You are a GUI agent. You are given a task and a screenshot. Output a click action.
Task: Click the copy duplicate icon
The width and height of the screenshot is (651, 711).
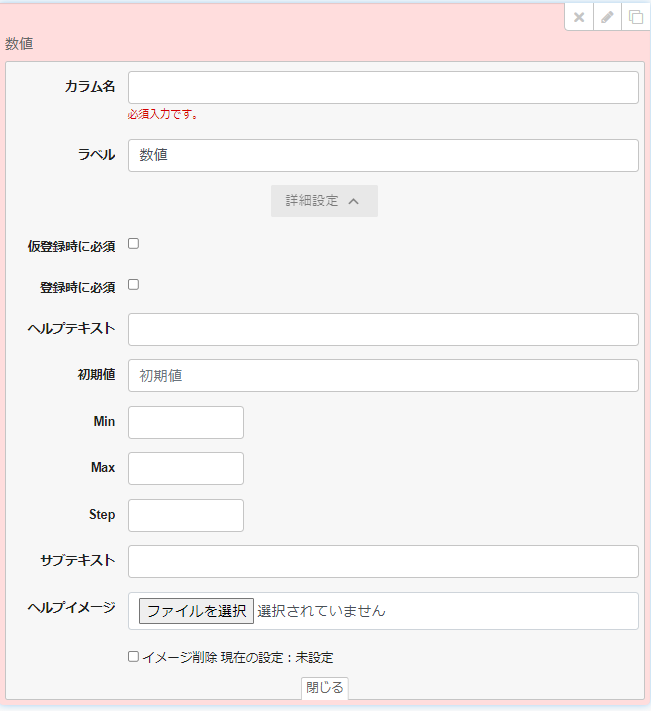point(635,17)
